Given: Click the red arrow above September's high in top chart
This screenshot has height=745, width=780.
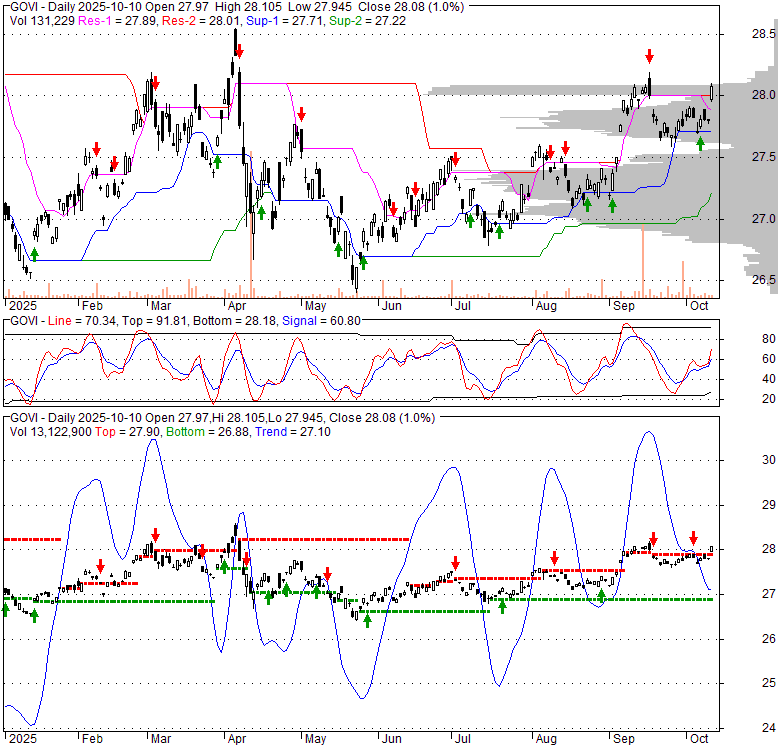Looking at the screenshot, I should click(x=649, y=56).
